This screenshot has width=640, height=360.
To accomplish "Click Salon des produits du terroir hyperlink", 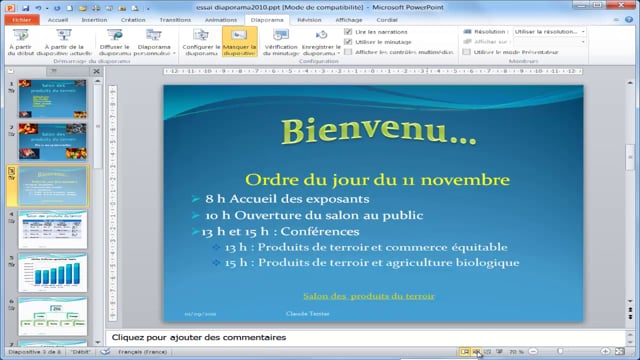I will click(x=369, y=296).
